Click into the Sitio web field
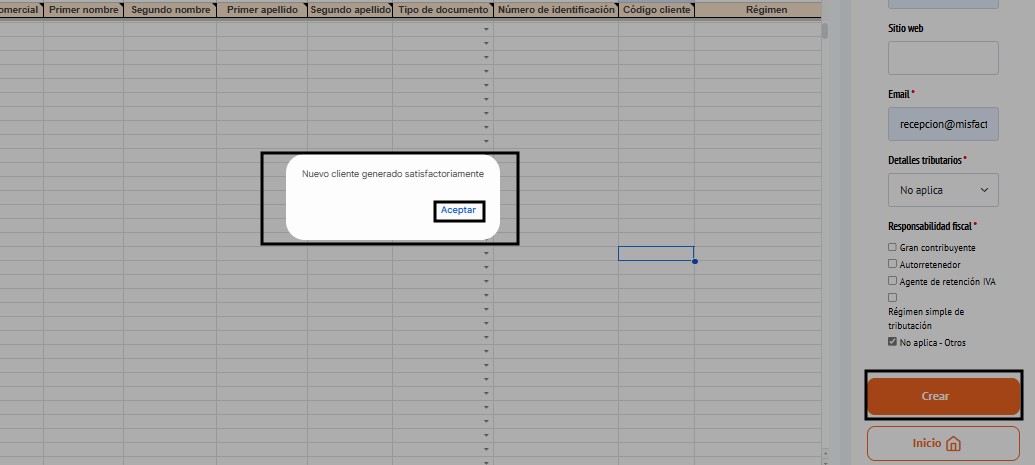Screen dimensions: 1035x465 (x=943, y=58)
